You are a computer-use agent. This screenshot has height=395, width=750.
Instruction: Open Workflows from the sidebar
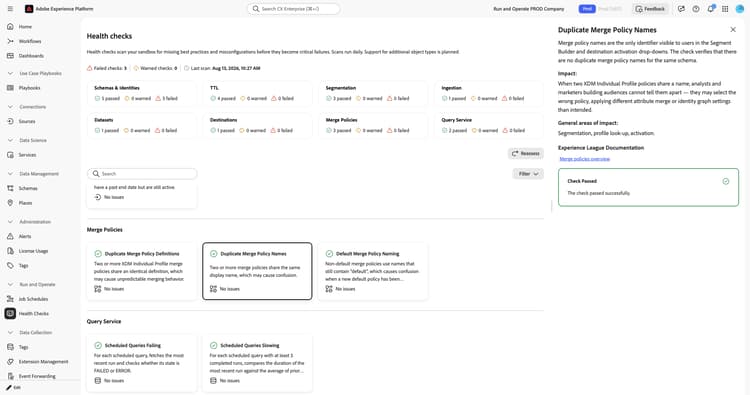click(30, 41)
